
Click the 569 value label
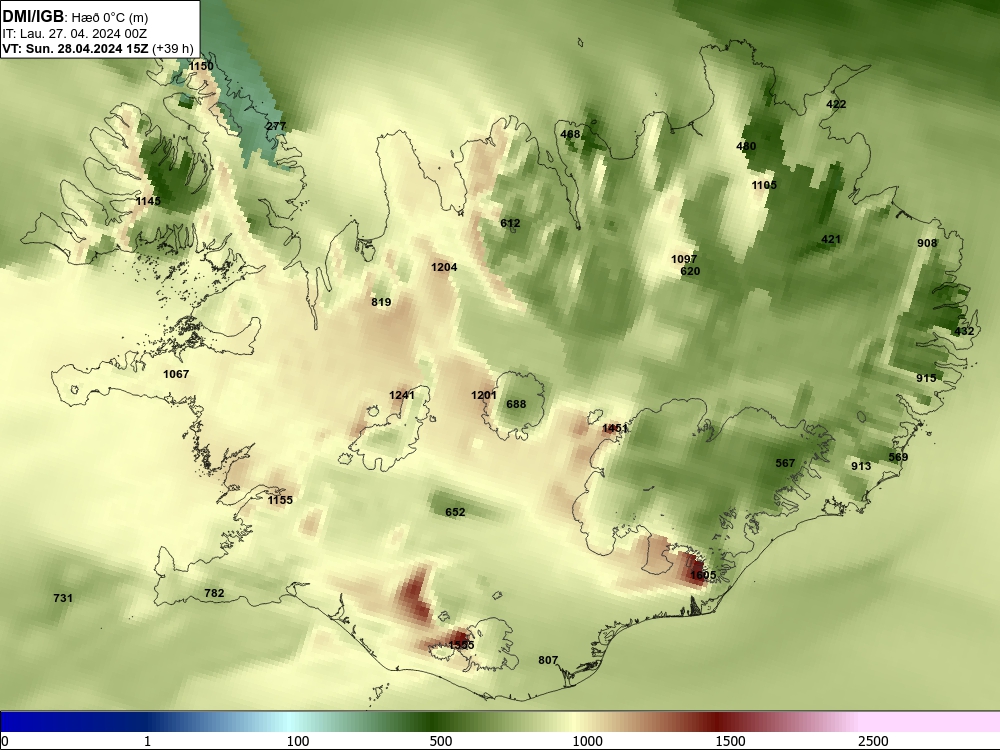(x=898, y=457)
